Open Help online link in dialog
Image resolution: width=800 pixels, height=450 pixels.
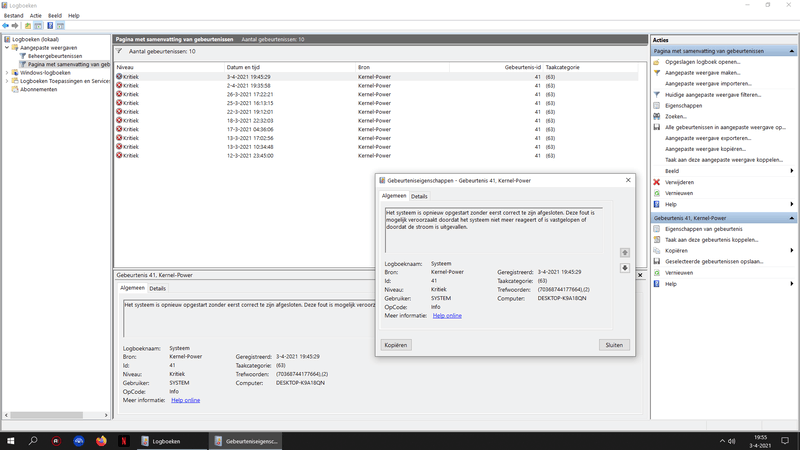[x=447, y=316]
